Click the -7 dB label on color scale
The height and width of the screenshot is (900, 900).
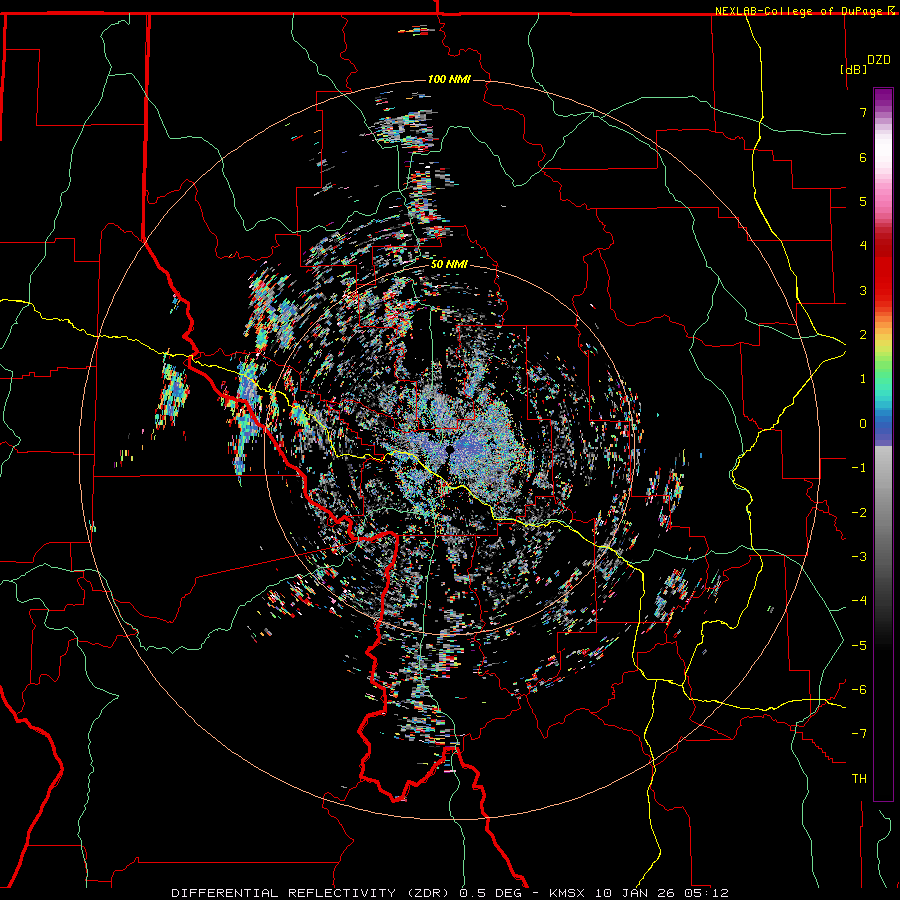(859, 734)
